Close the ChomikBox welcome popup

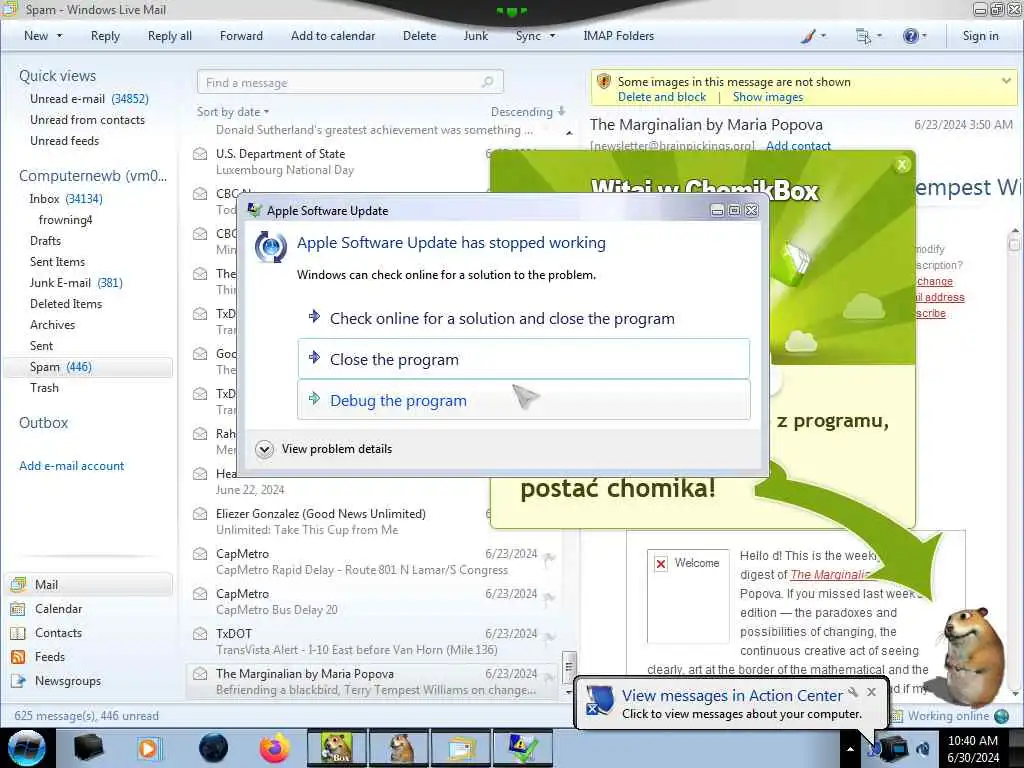click(902, 165)
